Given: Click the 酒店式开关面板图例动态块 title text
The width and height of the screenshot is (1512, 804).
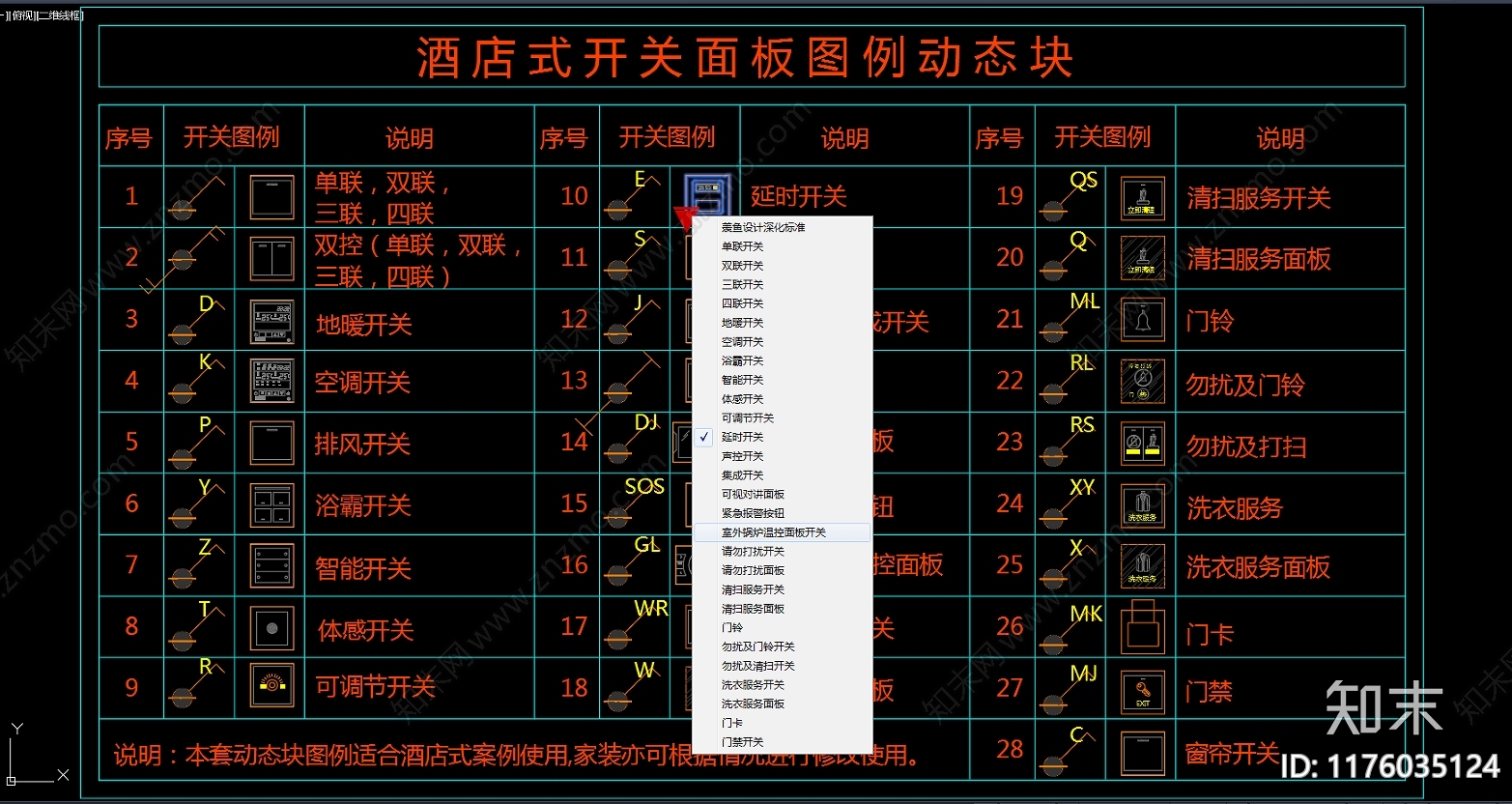Looking at the screenshot, I should click(745, 58).
